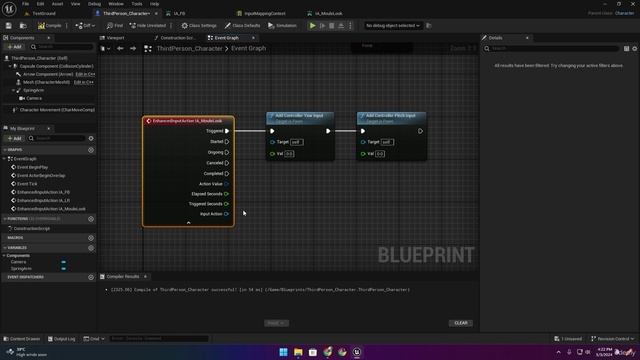Viewport: 640px width, 360px height.
Task: Click Add in Components panel
Action: pyautogui.click(x=14, y=47)
